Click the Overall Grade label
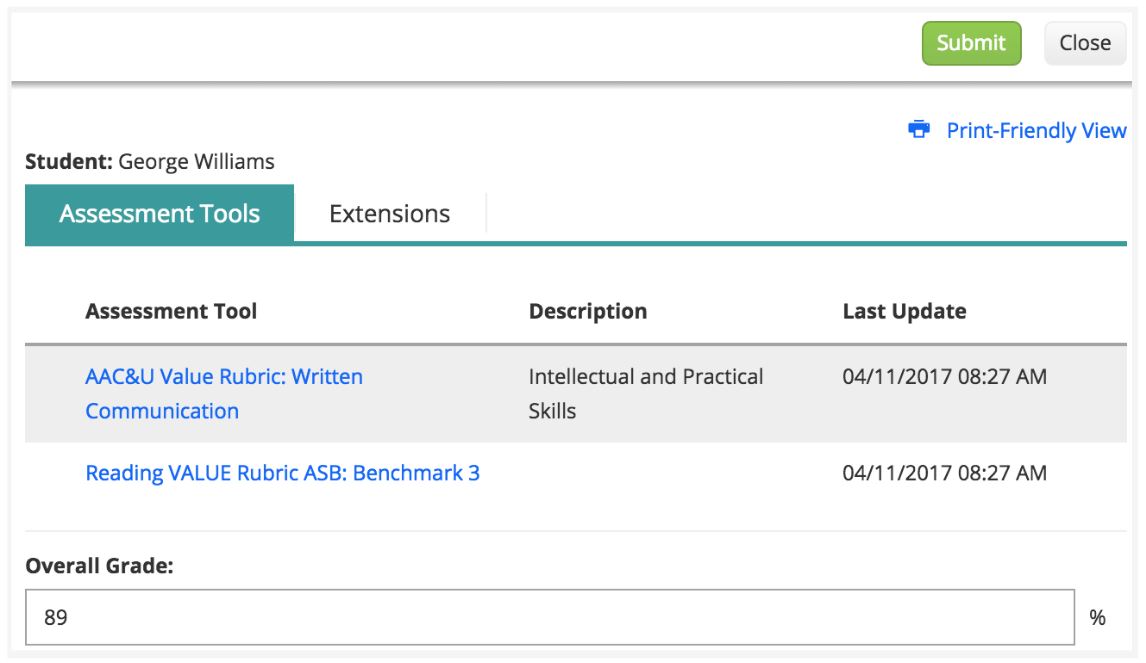Image resolution: width=1146 pixels, height=663 pixels. [x=99, y=566]
